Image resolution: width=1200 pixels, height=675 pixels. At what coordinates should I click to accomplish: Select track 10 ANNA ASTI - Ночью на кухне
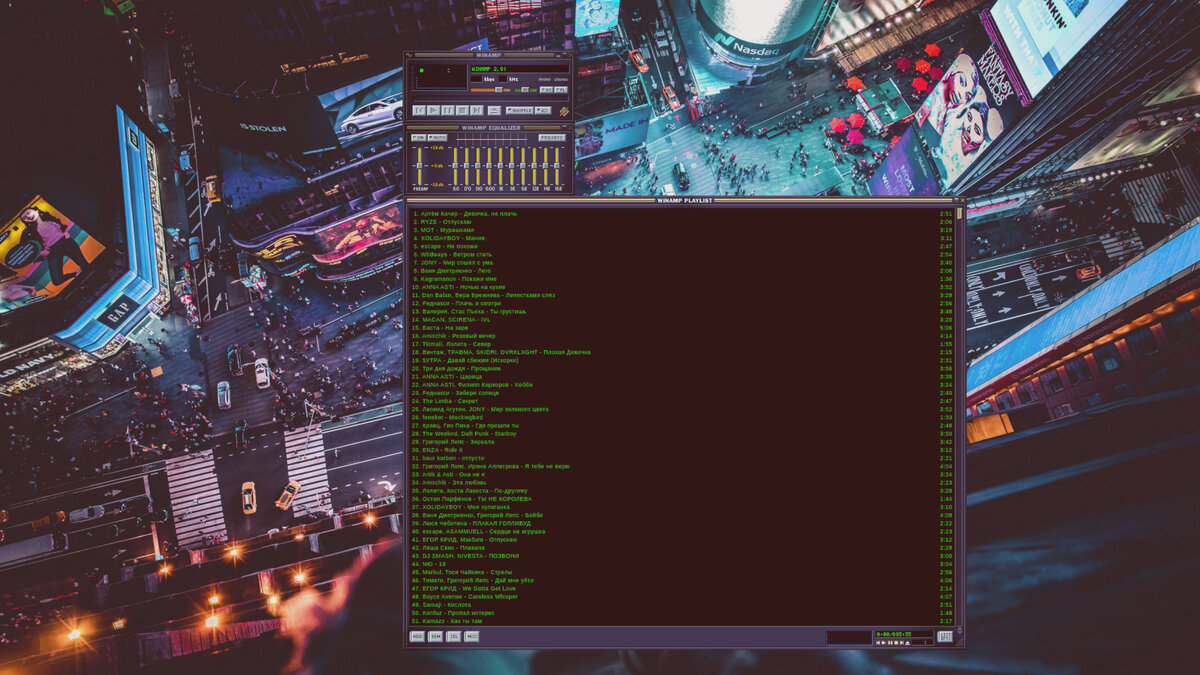click(x=682, y=287)
